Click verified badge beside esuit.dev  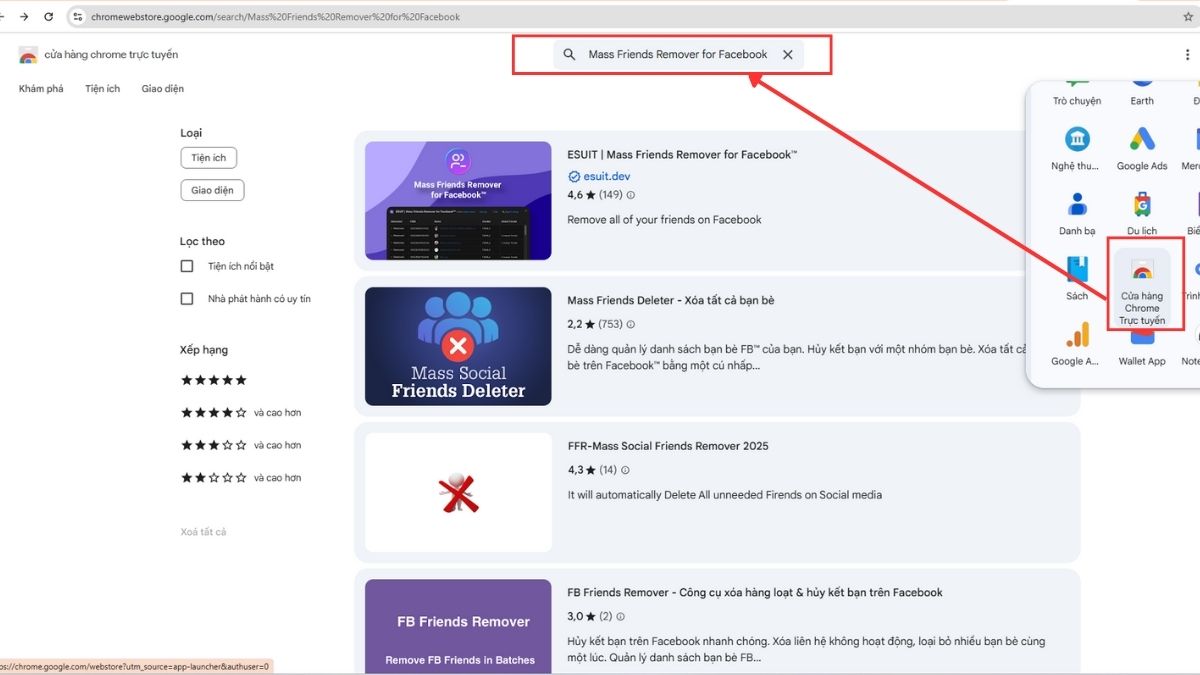point(574,177)
